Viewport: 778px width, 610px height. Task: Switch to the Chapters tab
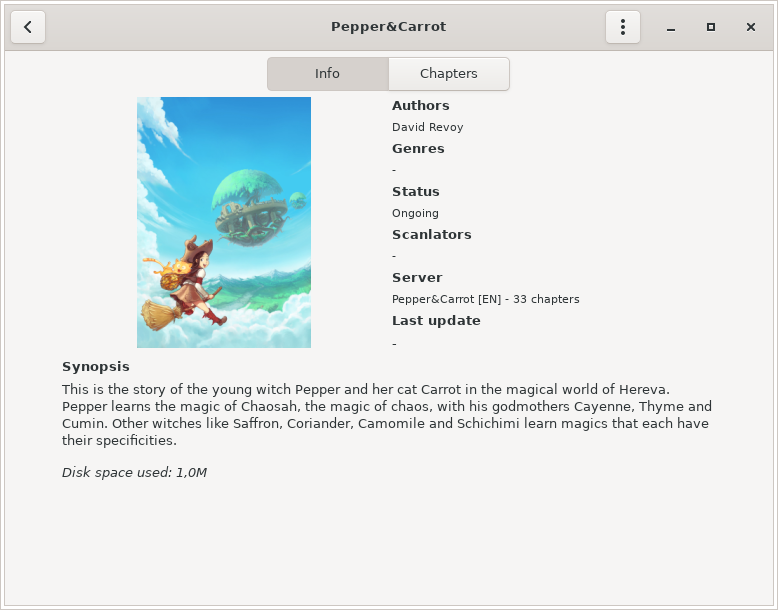tap(449, 73)
